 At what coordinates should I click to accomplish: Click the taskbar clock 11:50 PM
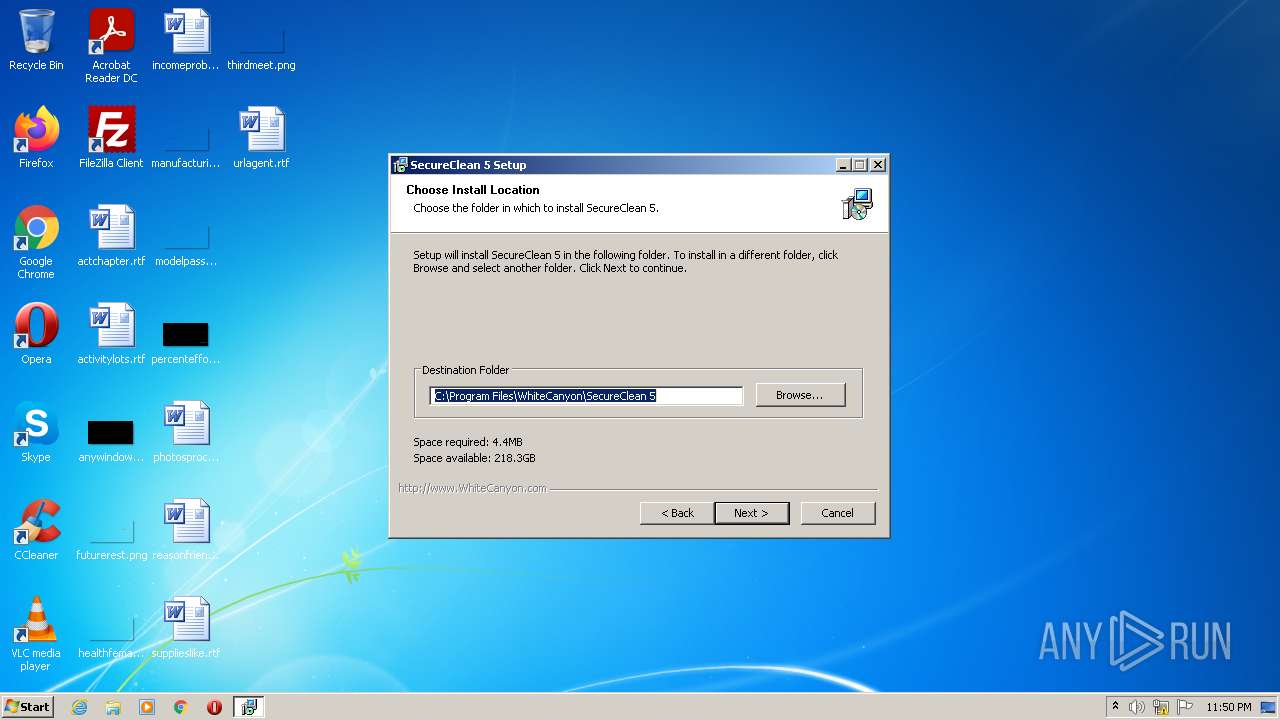point(1229,707)
